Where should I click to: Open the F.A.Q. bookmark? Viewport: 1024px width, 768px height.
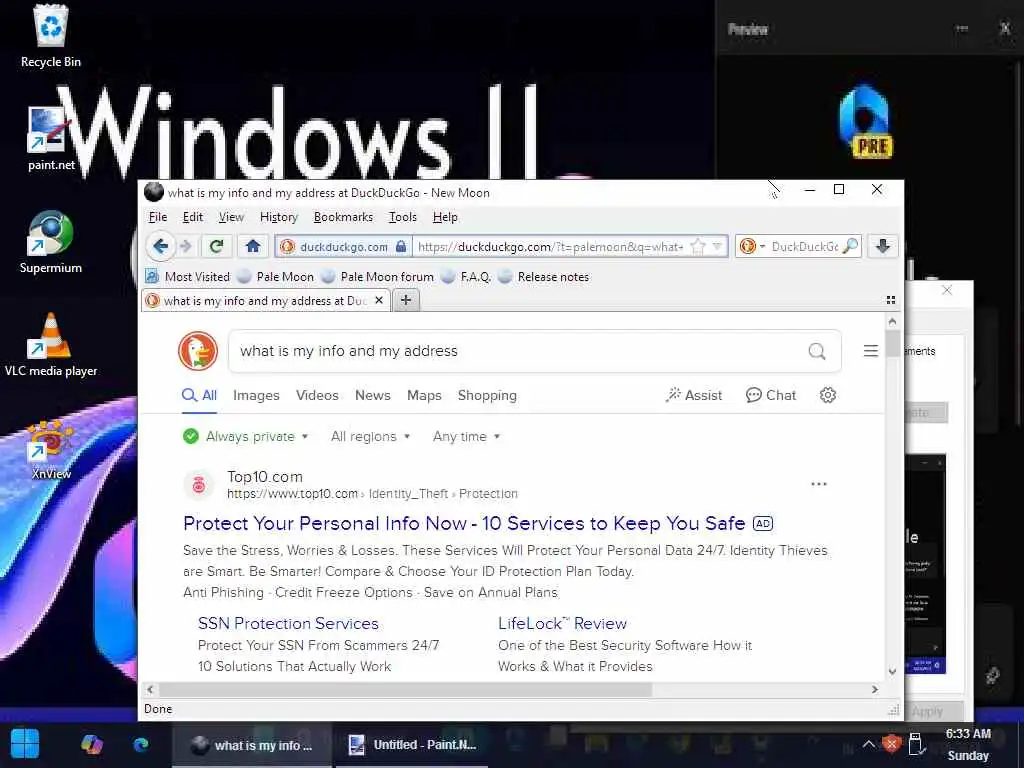click(466, 276)
